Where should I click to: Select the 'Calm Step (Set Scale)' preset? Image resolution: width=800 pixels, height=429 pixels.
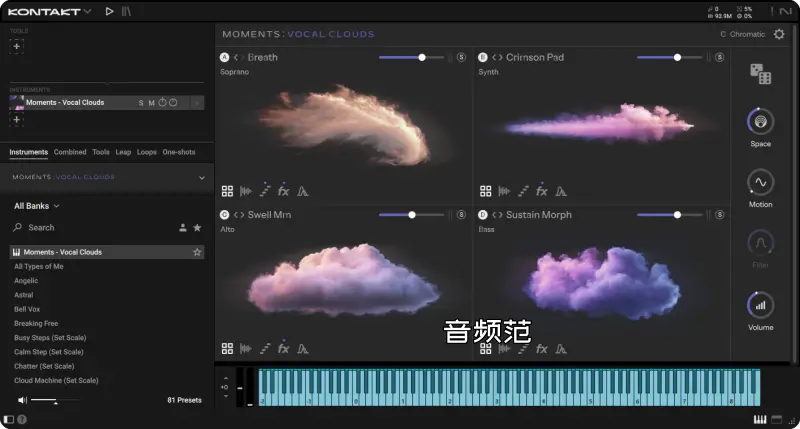pos(48,352)
